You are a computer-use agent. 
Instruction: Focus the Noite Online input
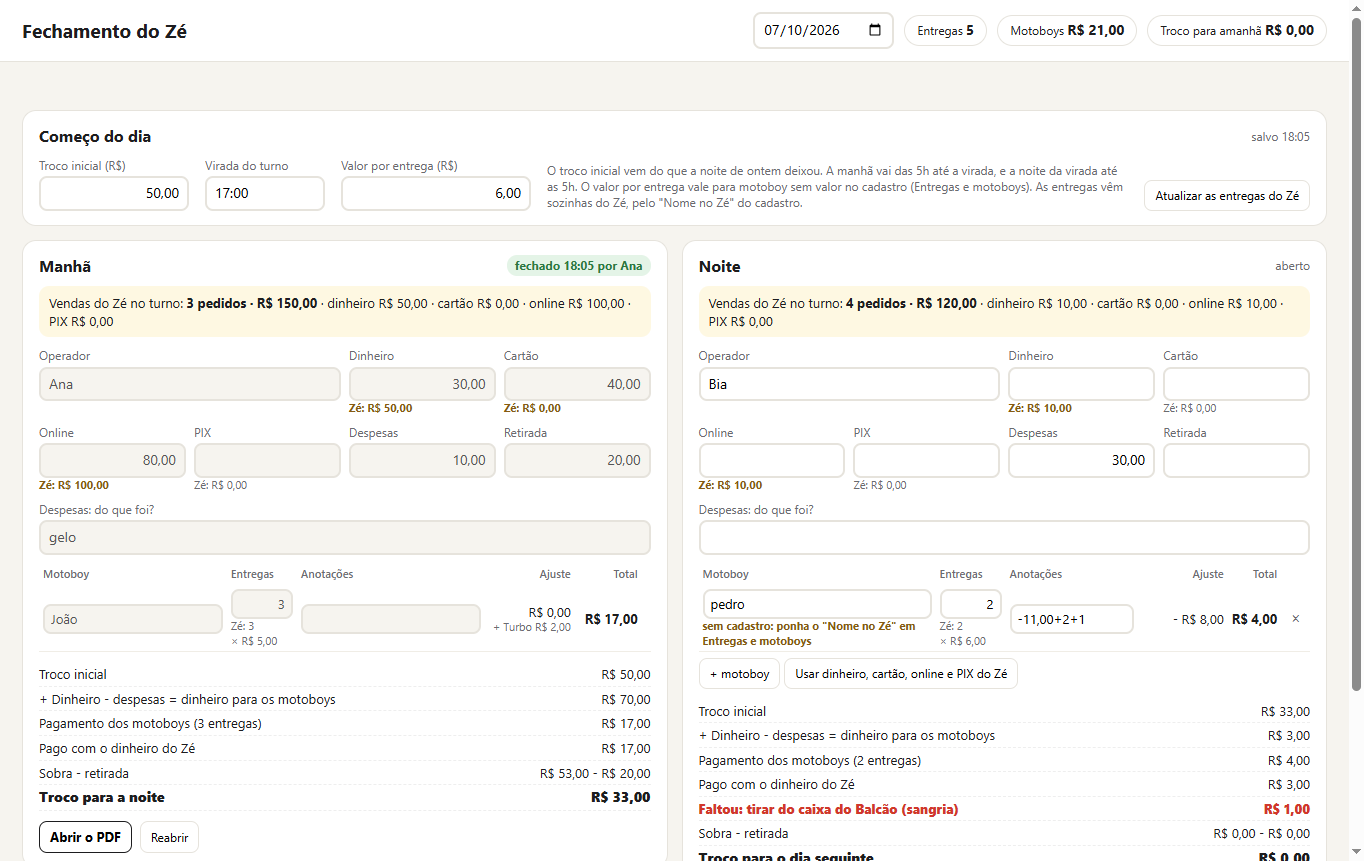(x=772, y=461)
